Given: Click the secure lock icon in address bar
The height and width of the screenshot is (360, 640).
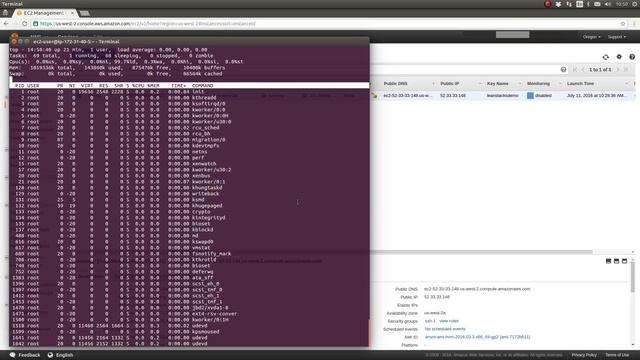Looking at the screenshot, I should click(36, 24).
